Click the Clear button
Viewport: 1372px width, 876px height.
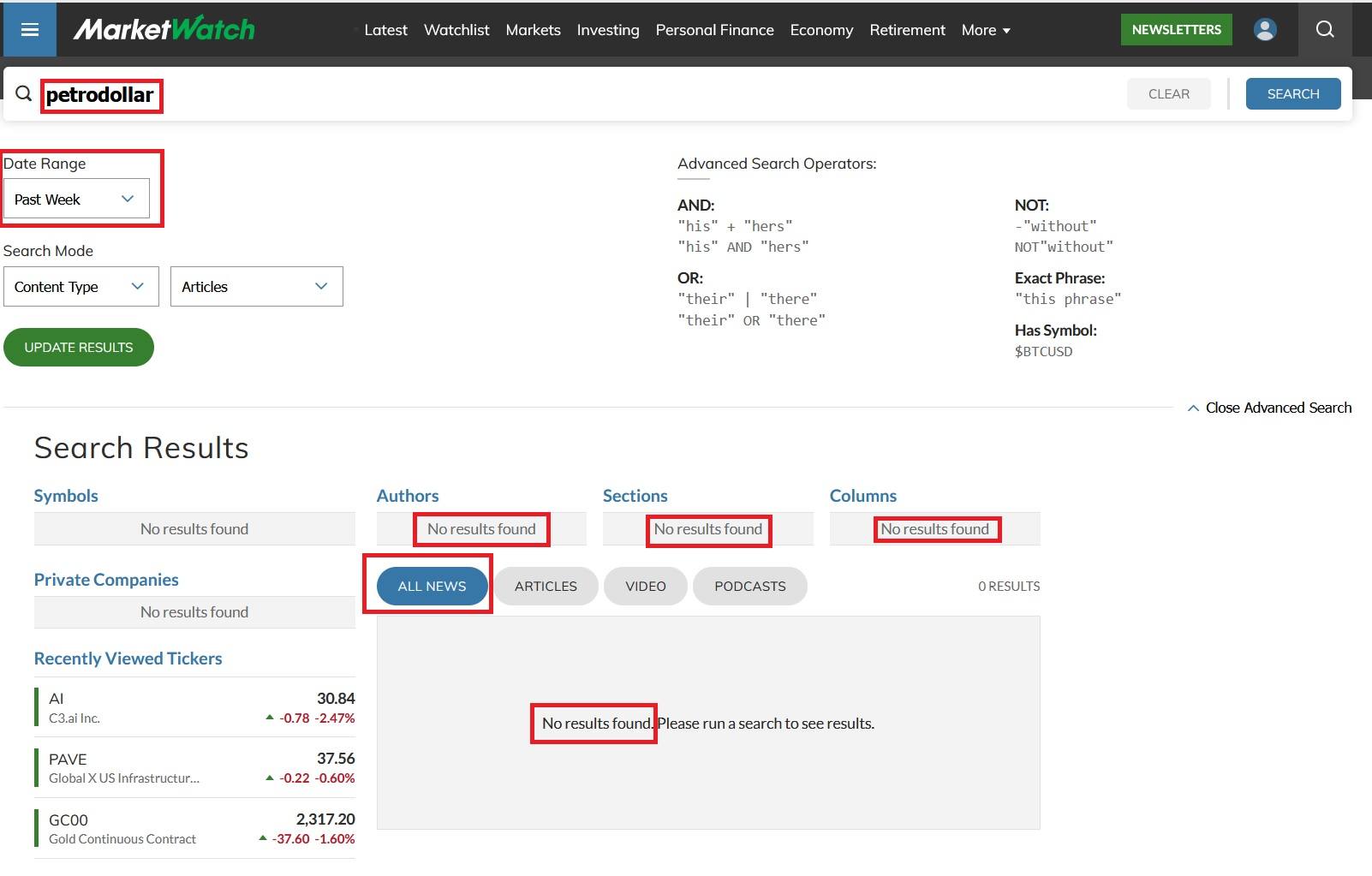[x=1168, y=94]
